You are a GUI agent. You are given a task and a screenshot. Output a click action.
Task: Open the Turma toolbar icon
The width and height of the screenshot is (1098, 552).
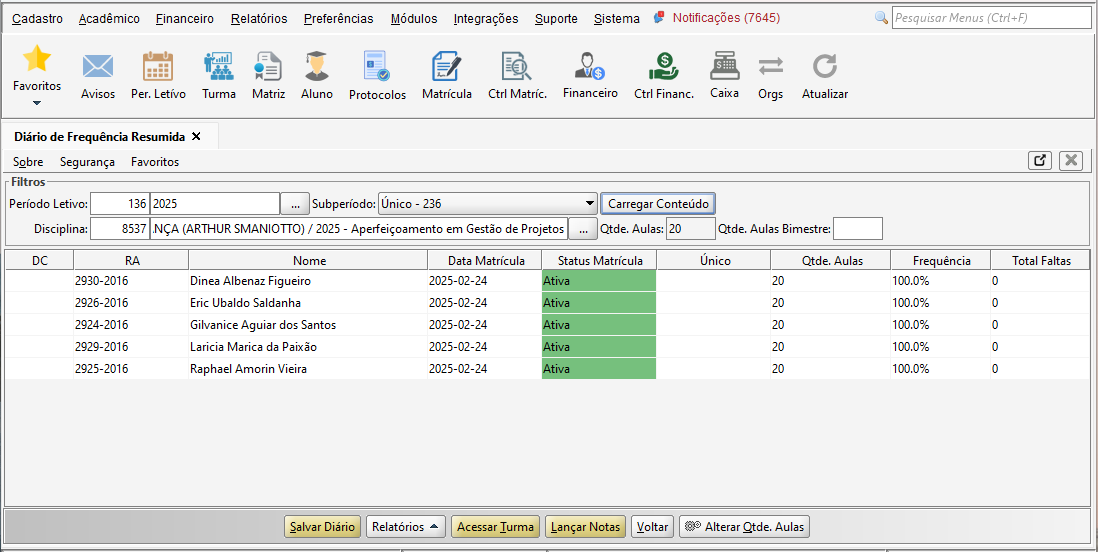pos(218,67)
